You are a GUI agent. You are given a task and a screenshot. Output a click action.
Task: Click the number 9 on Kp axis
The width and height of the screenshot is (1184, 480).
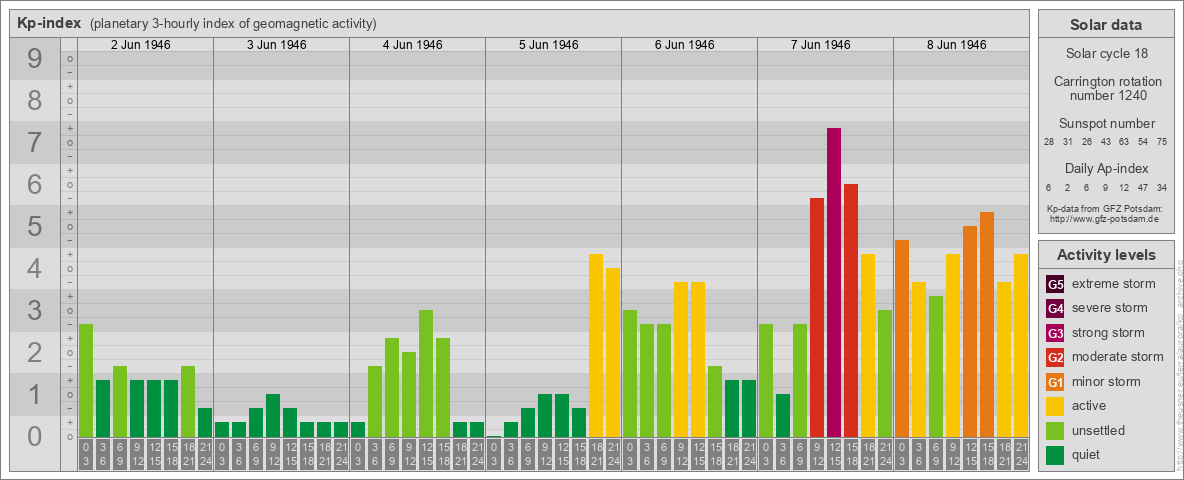(x=34, y=60)
